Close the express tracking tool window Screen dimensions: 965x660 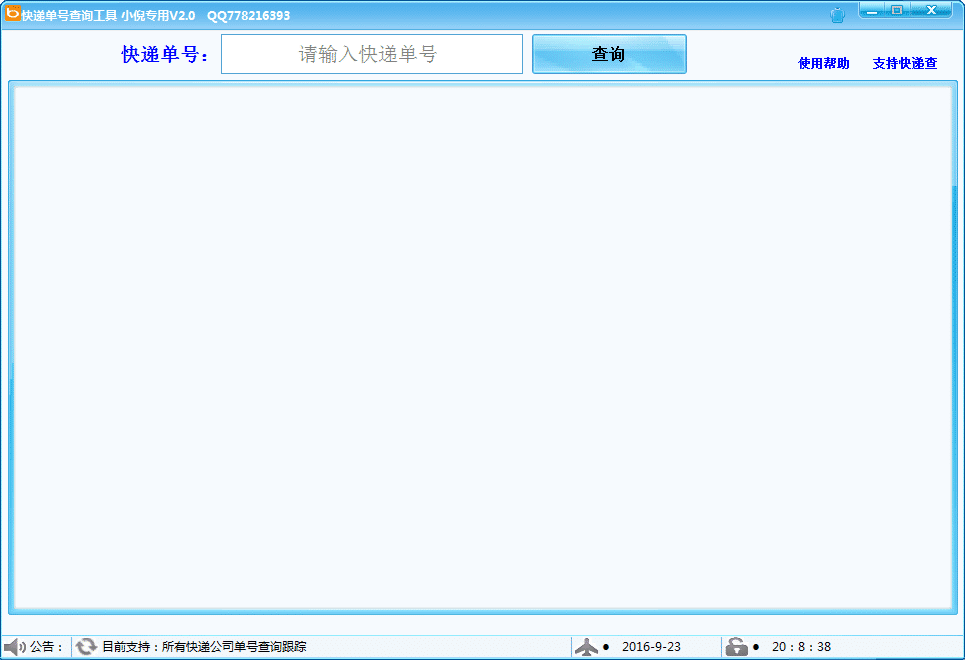pos(932,11)
